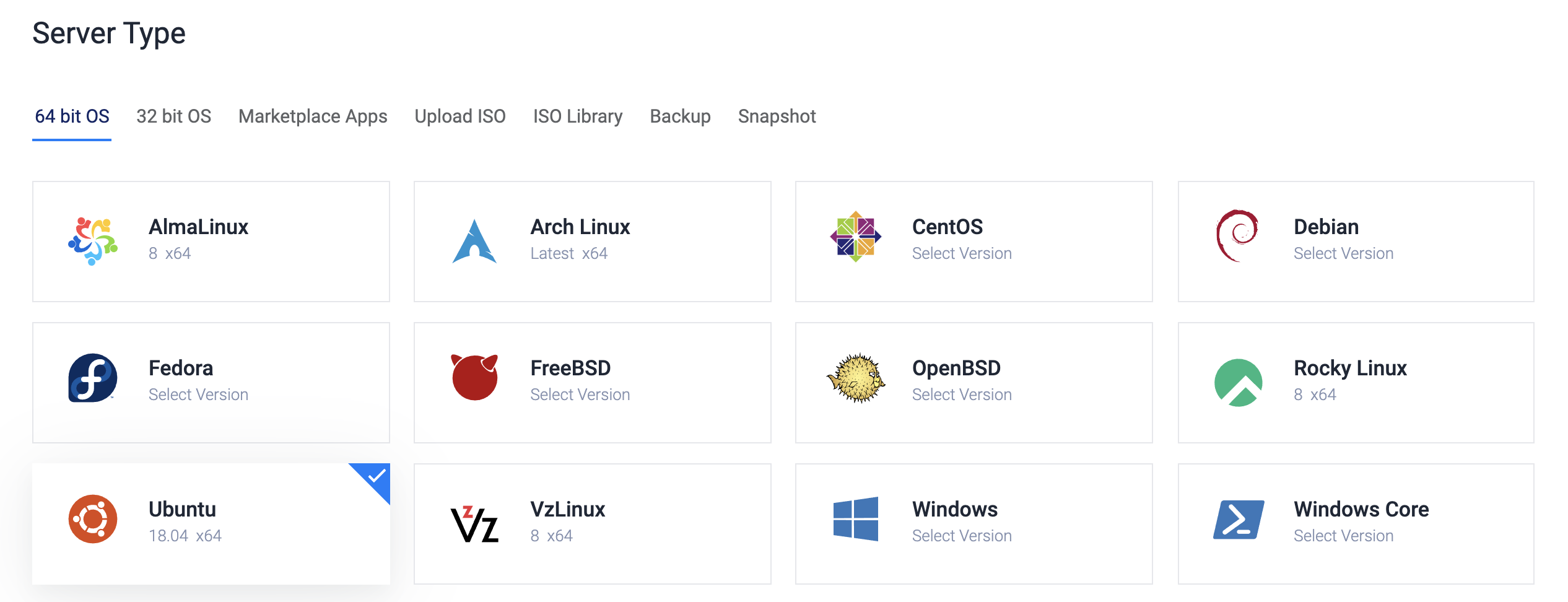
Task: Select the Arch Linux logo icon
Action: (474, 242)
